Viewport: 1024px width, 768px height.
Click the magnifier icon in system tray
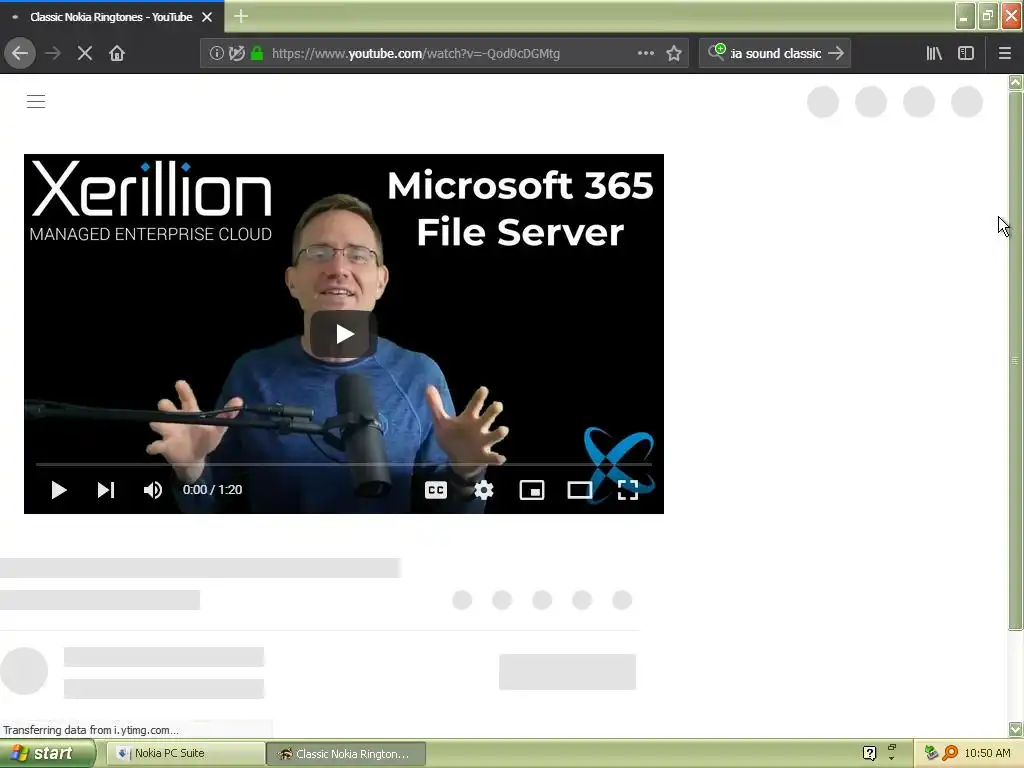950,754
